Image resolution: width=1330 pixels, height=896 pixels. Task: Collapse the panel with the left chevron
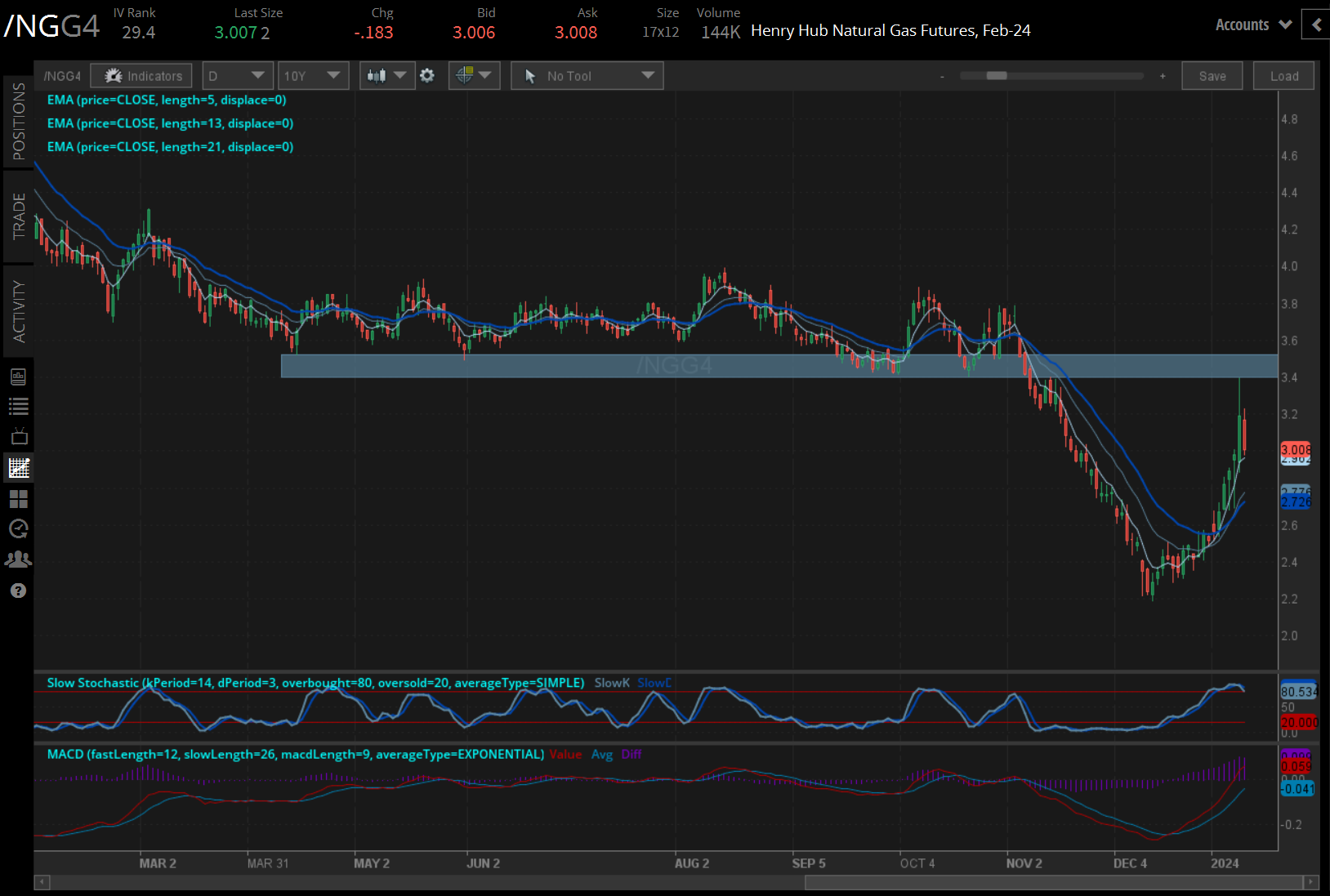point(1316,25)
